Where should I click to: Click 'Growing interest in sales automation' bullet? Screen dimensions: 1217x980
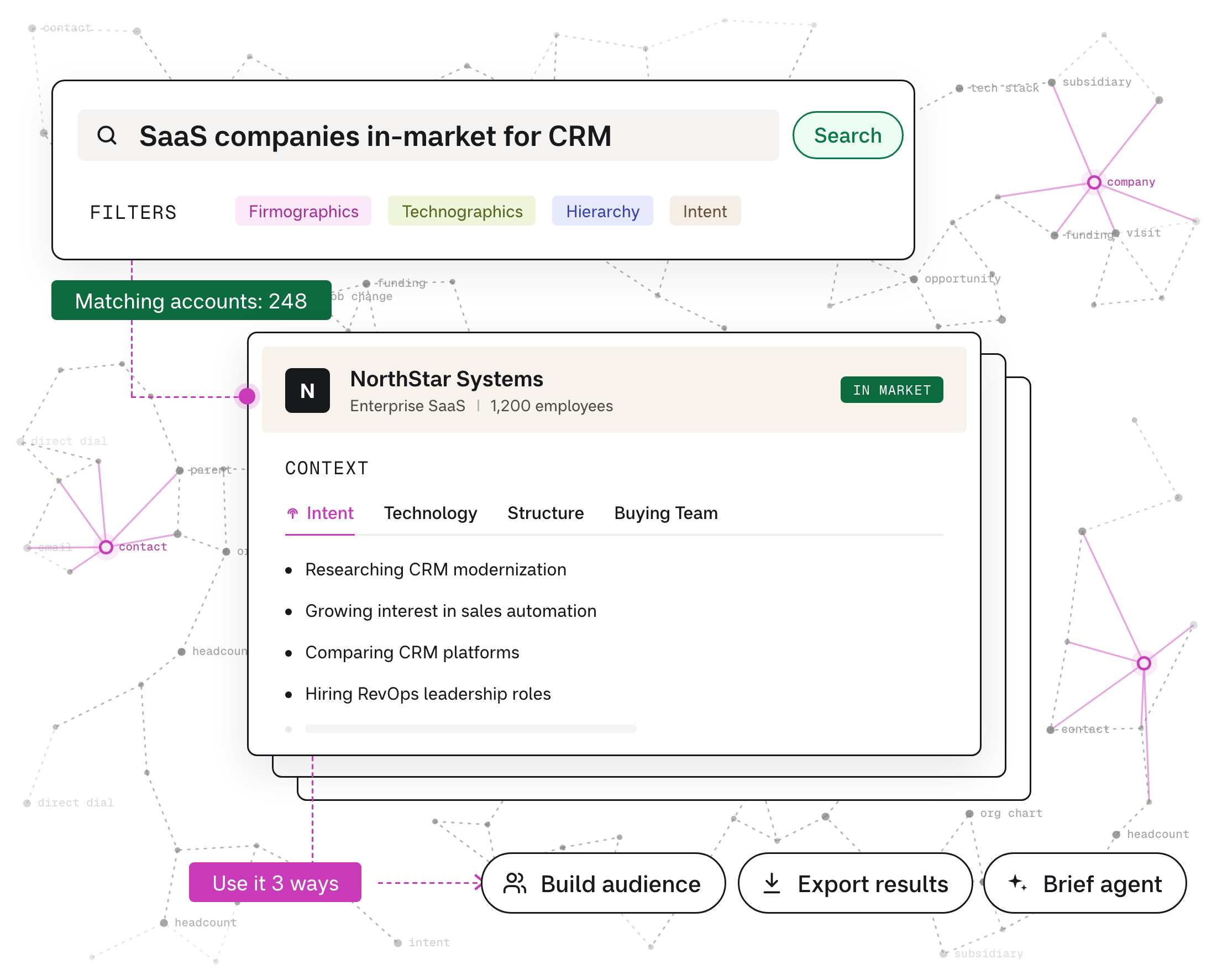[451, 611]
